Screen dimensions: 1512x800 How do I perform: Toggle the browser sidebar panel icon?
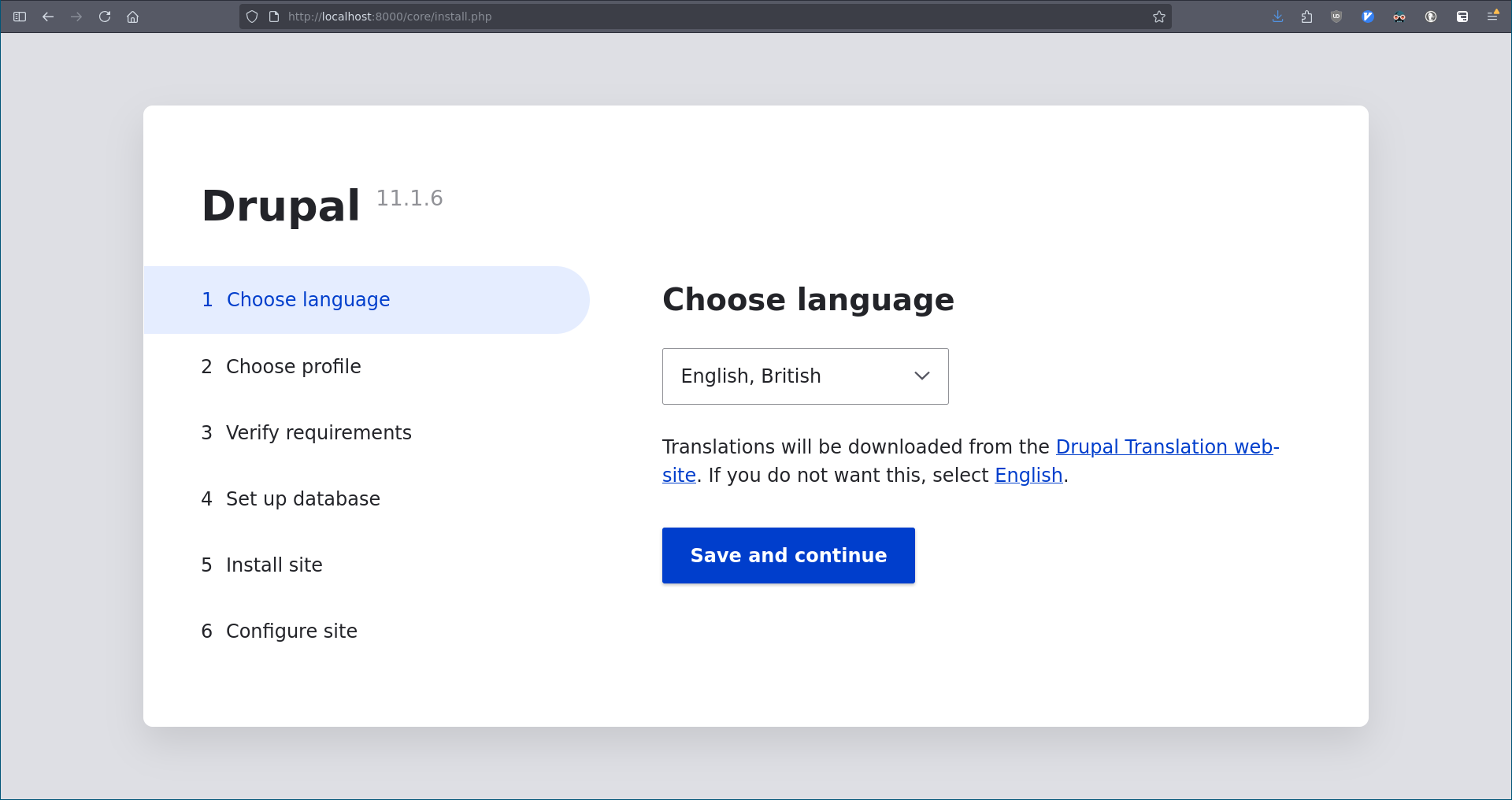[x=20, y=17]
